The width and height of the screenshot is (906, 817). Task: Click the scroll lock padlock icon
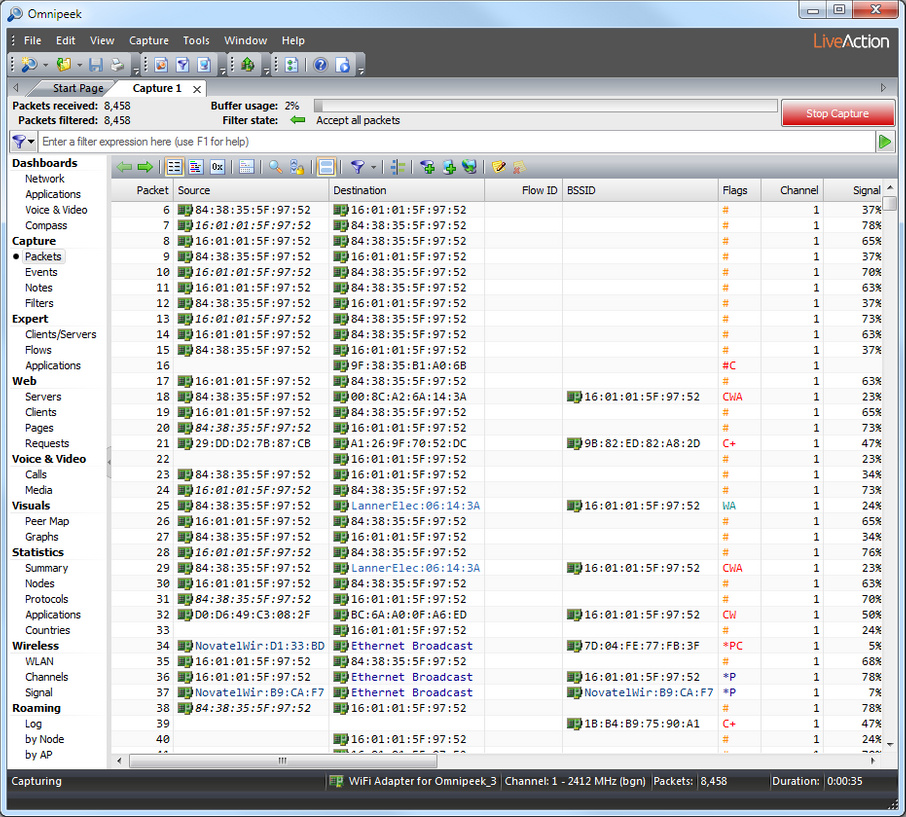tap(297, 168)
